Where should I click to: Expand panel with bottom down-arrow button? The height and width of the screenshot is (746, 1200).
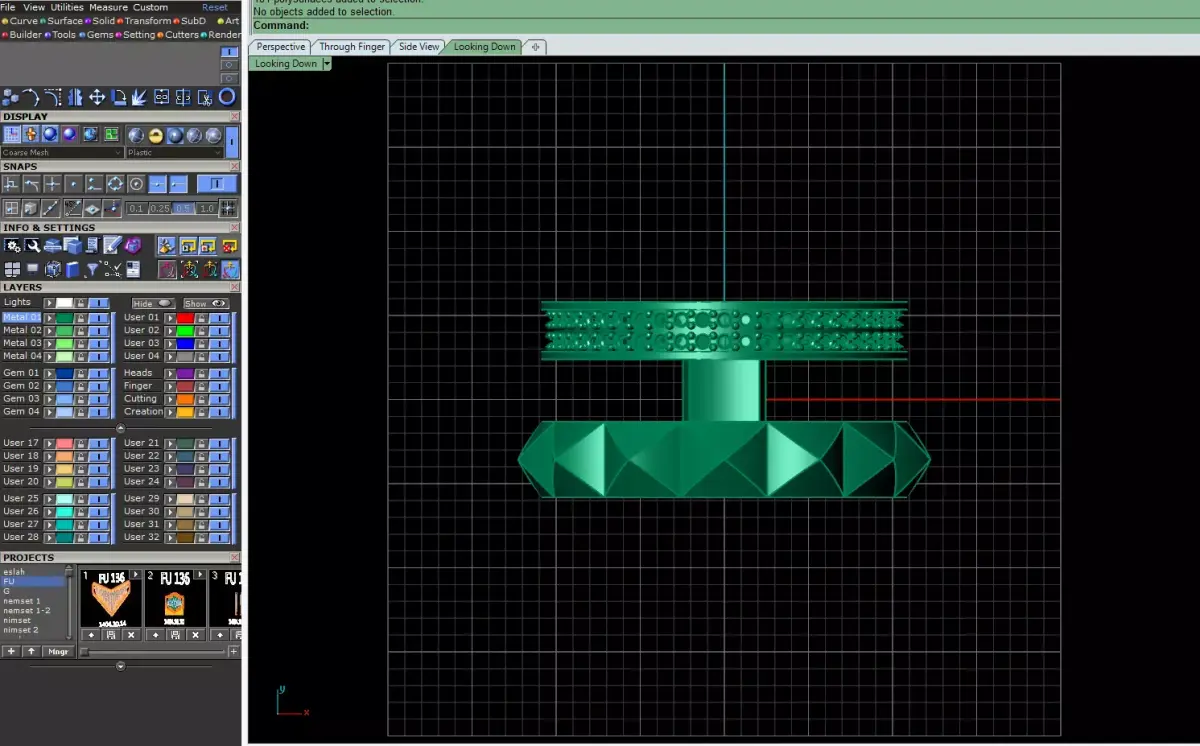pos(120,666)
